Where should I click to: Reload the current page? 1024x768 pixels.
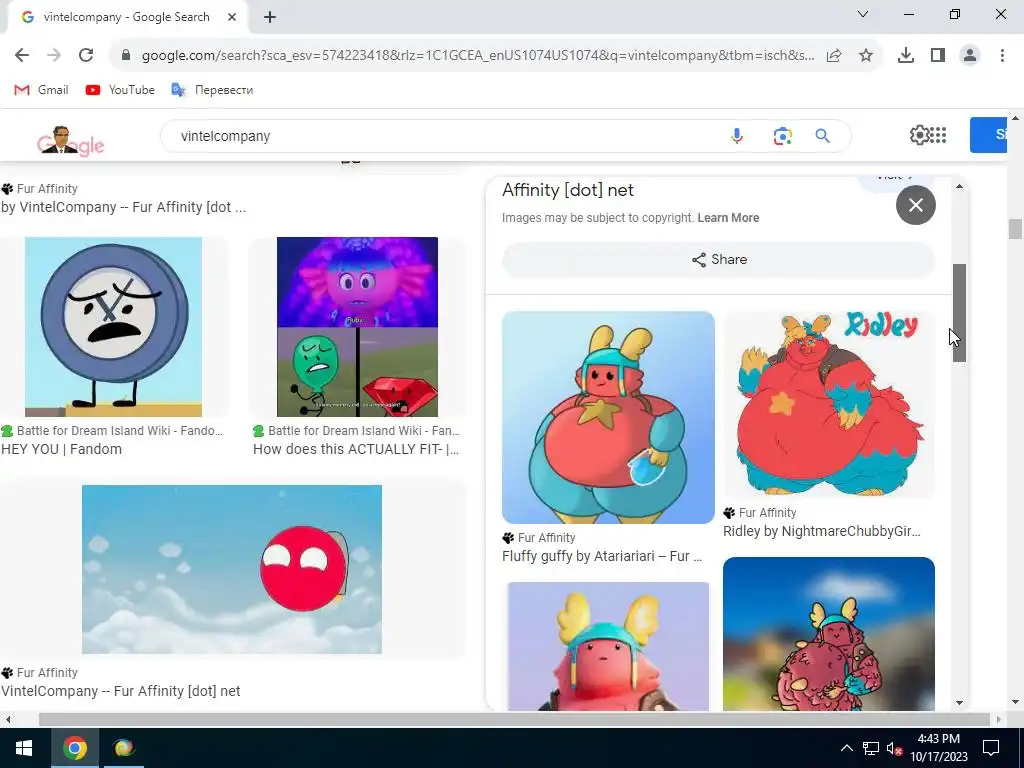[x=86, y=56]
